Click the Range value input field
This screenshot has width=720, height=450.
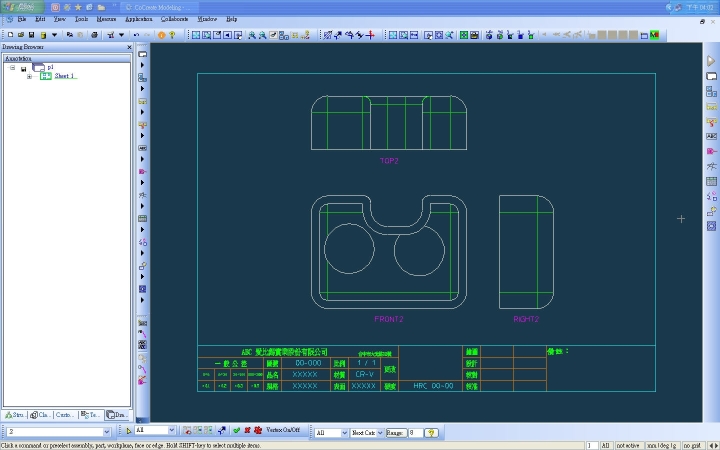416,433
